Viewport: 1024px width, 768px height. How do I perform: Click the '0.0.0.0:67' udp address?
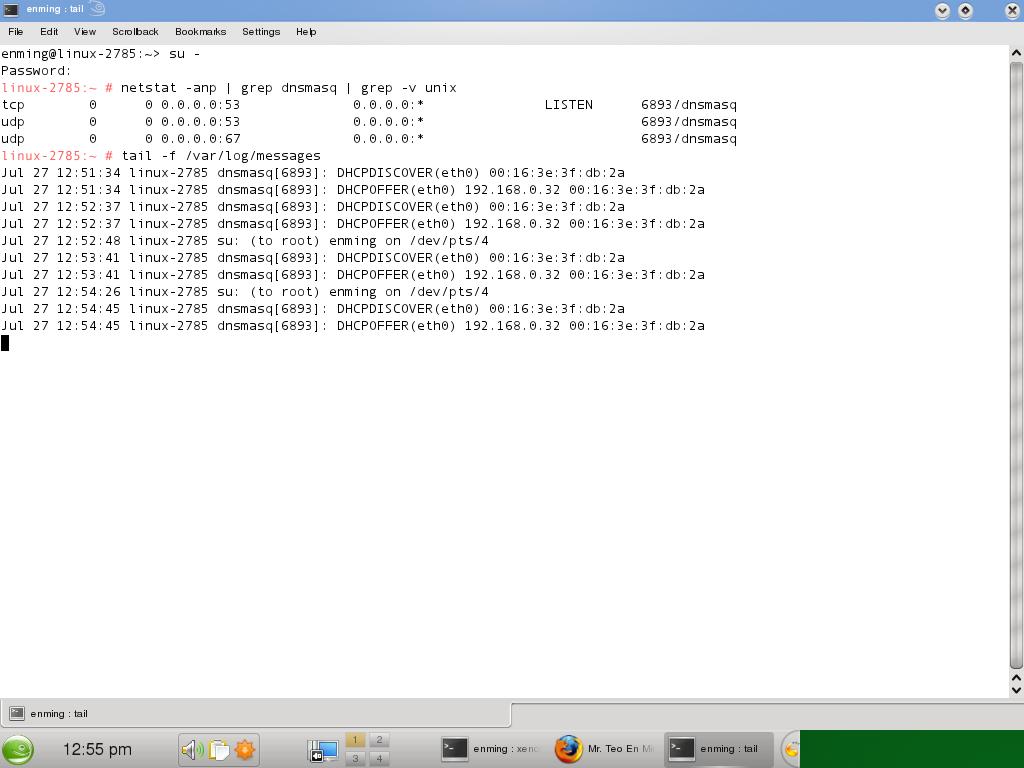point(200,138)
